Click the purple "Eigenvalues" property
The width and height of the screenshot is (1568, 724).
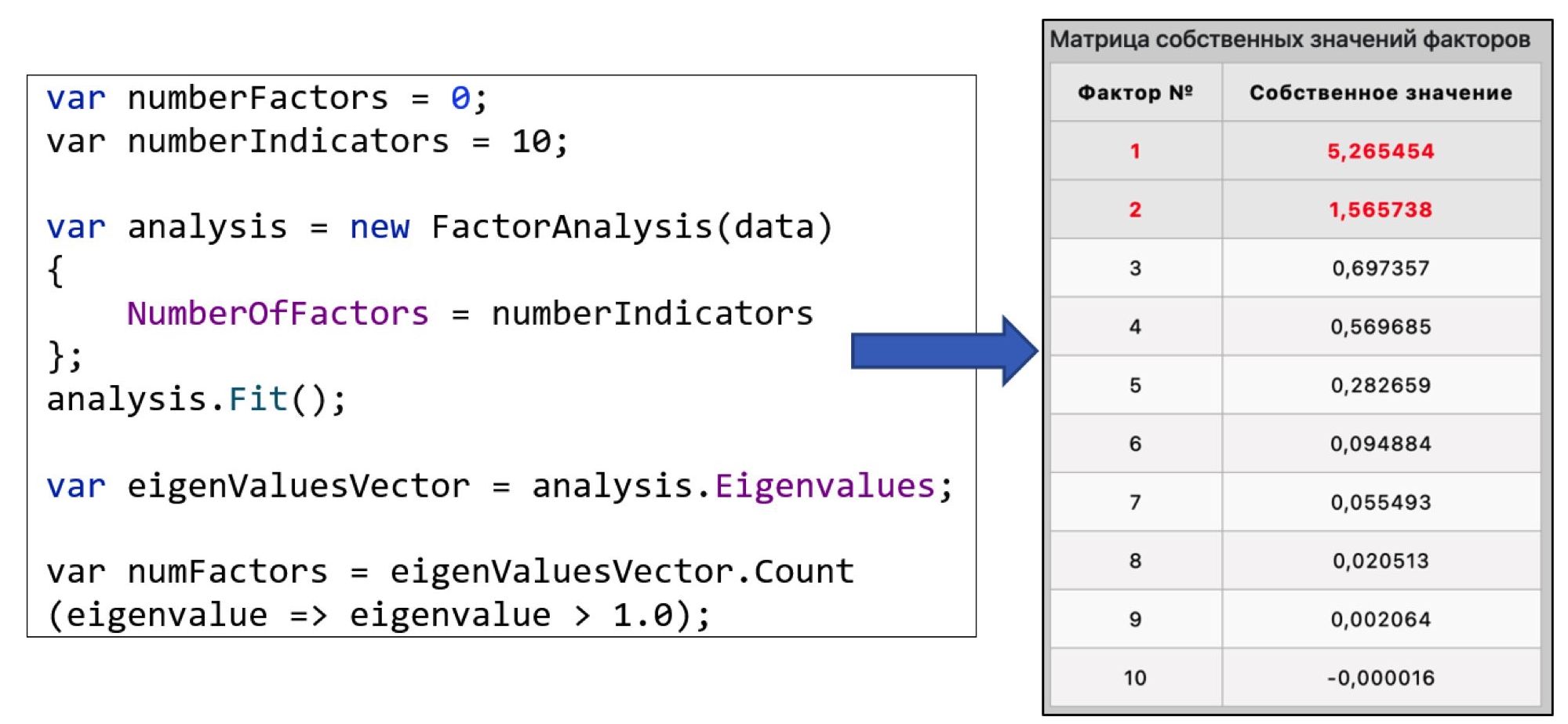click(x=824, y=486)
